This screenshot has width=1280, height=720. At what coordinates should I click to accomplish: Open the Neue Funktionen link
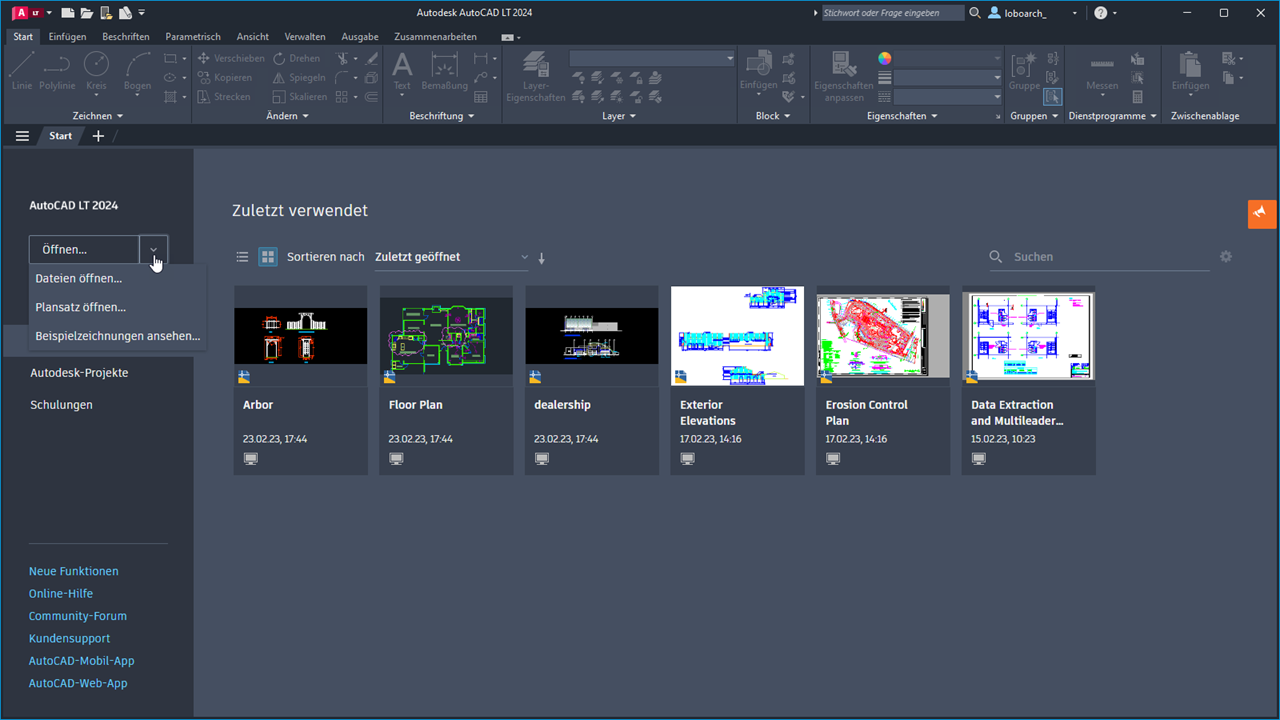point(74,572)
